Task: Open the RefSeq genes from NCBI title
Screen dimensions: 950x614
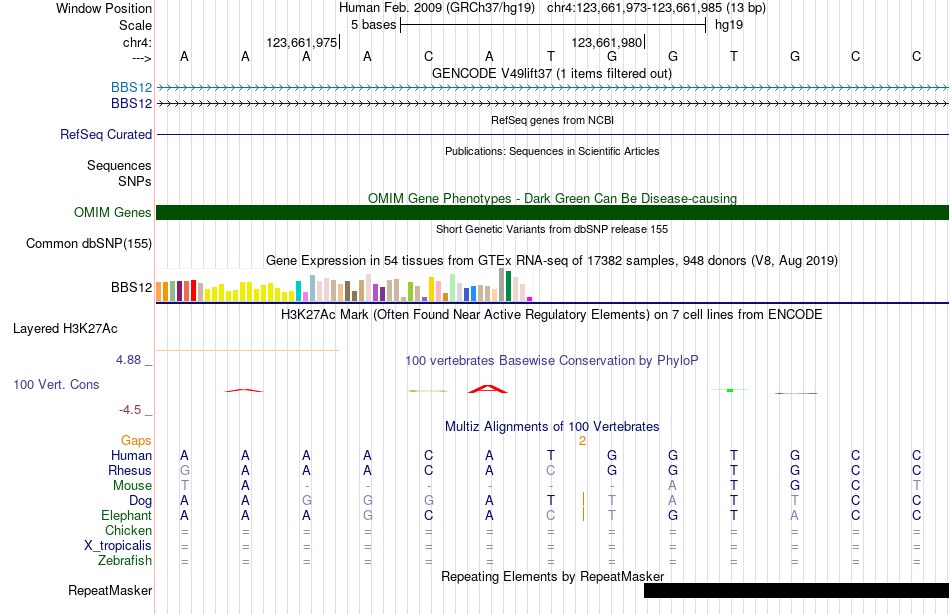Action: (x=552, y=120)
